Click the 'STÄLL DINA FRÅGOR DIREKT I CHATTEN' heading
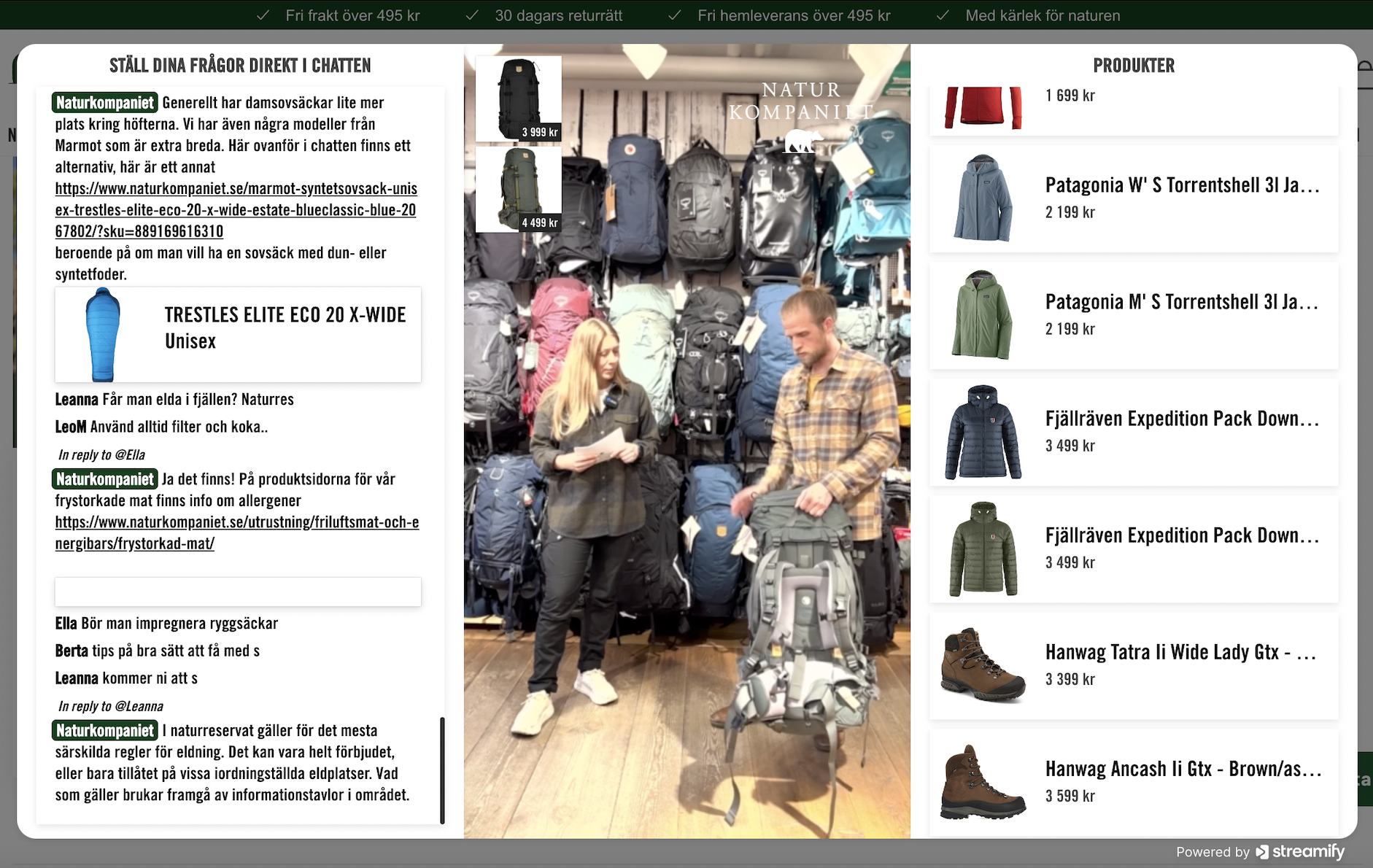This screenshot has width=1373, height=868. [x=240, y=66]
